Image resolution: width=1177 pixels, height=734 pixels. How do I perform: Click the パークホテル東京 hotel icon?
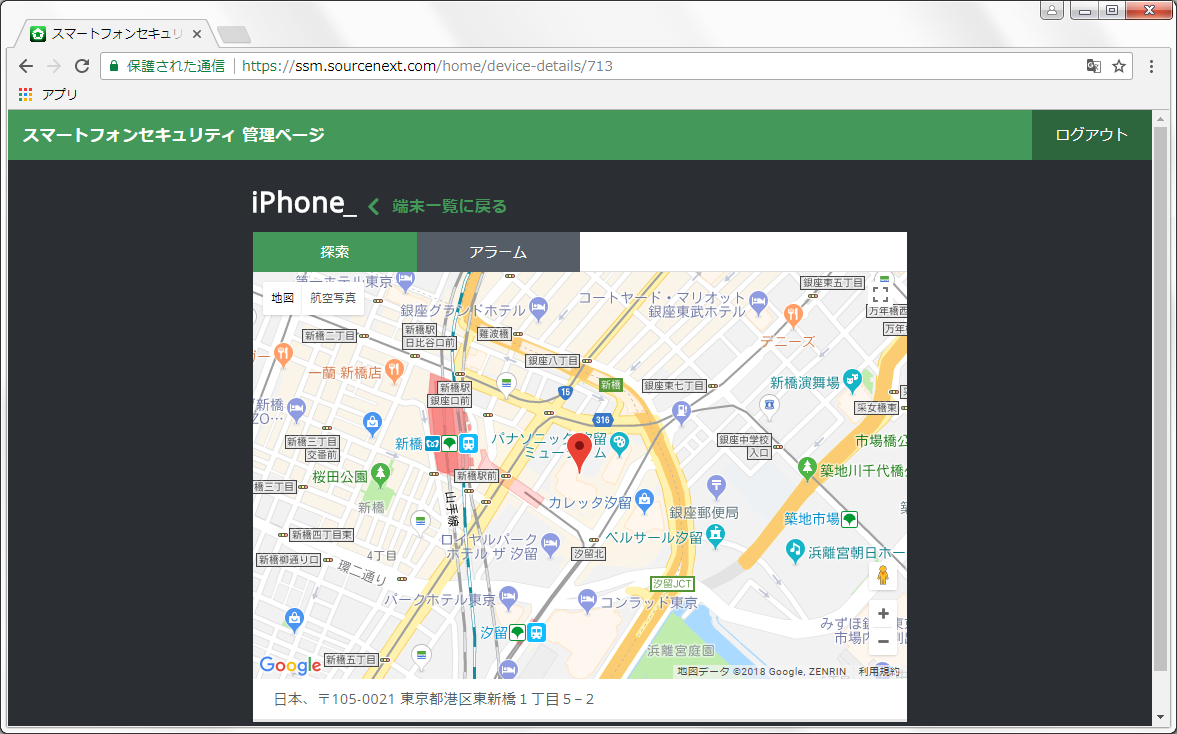tap(508, 597)
